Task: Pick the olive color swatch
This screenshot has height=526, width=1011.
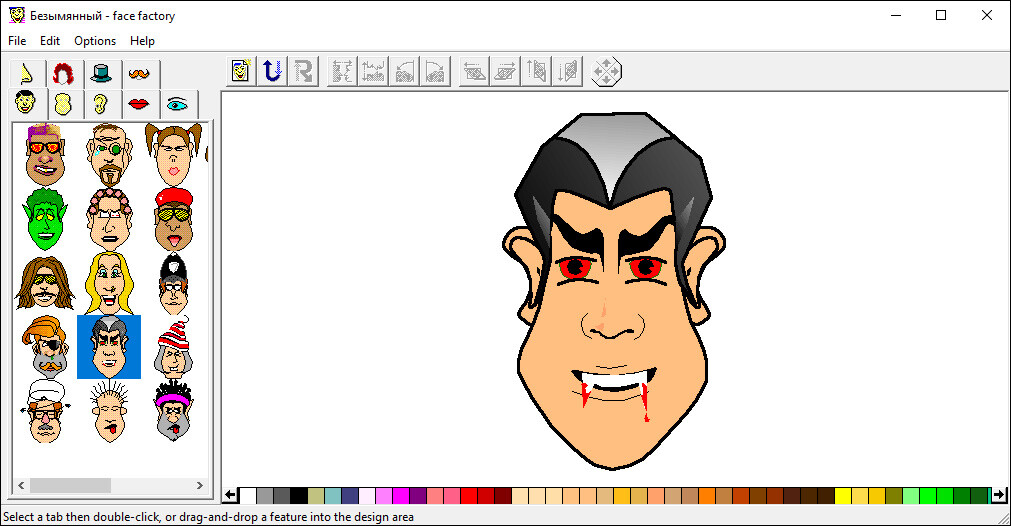Action: pos(894,496)
